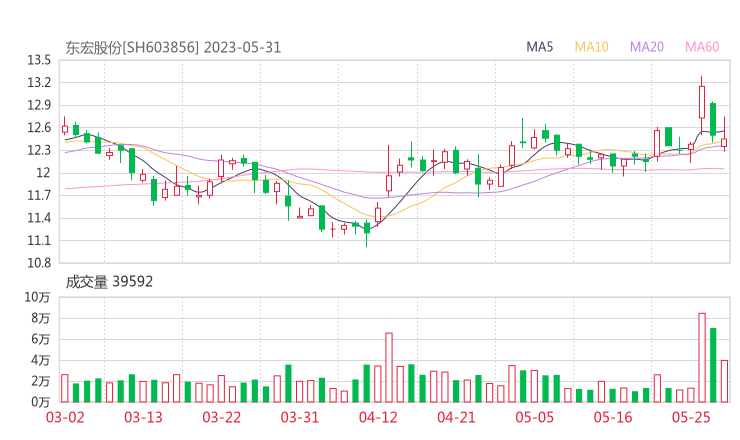Click the 成交量 39592 volume label
740x440 pixels.
point(109,282)
